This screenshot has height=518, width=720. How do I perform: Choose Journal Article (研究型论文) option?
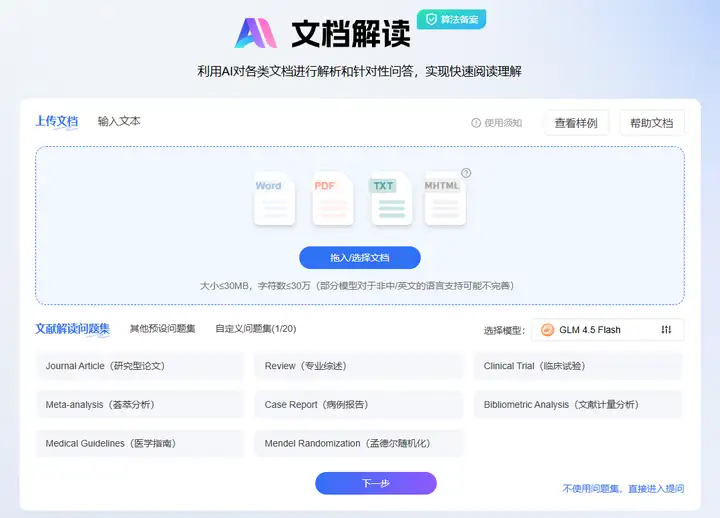(x=140, y=366)
